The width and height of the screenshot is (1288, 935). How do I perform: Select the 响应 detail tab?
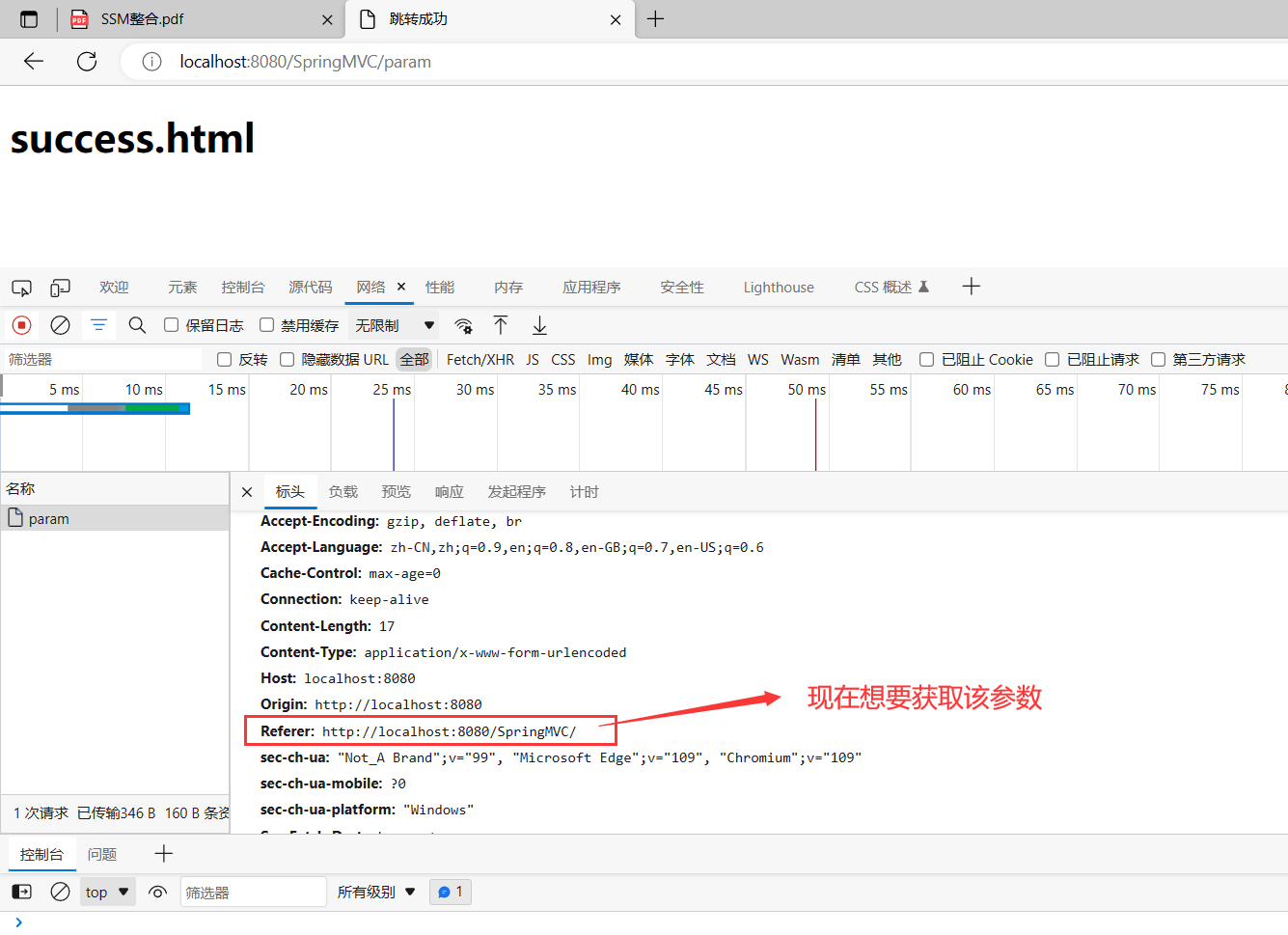click(449, 492)
